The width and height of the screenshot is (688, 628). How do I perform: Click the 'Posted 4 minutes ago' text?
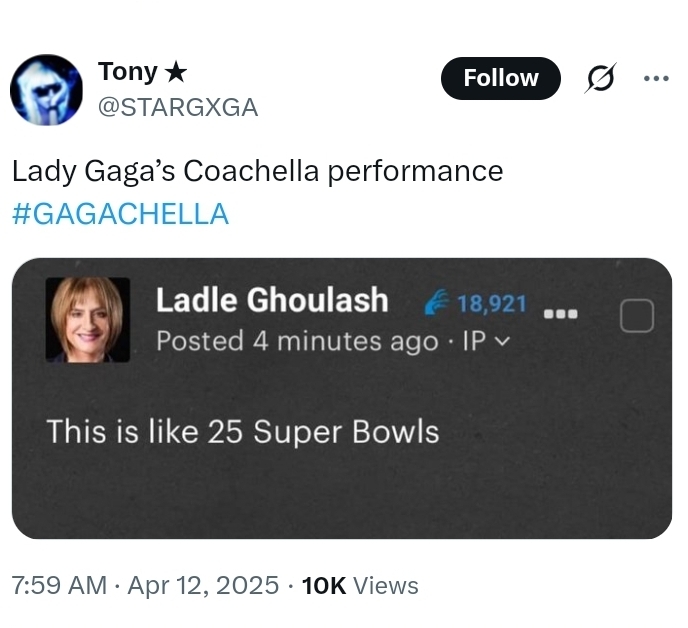point(297,341)
